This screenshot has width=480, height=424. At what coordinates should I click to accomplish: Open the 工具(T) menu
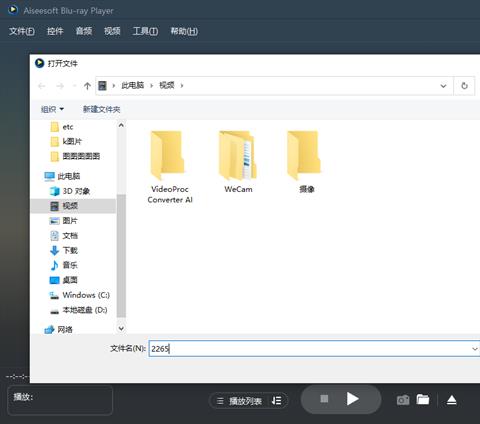click(145, 31)
